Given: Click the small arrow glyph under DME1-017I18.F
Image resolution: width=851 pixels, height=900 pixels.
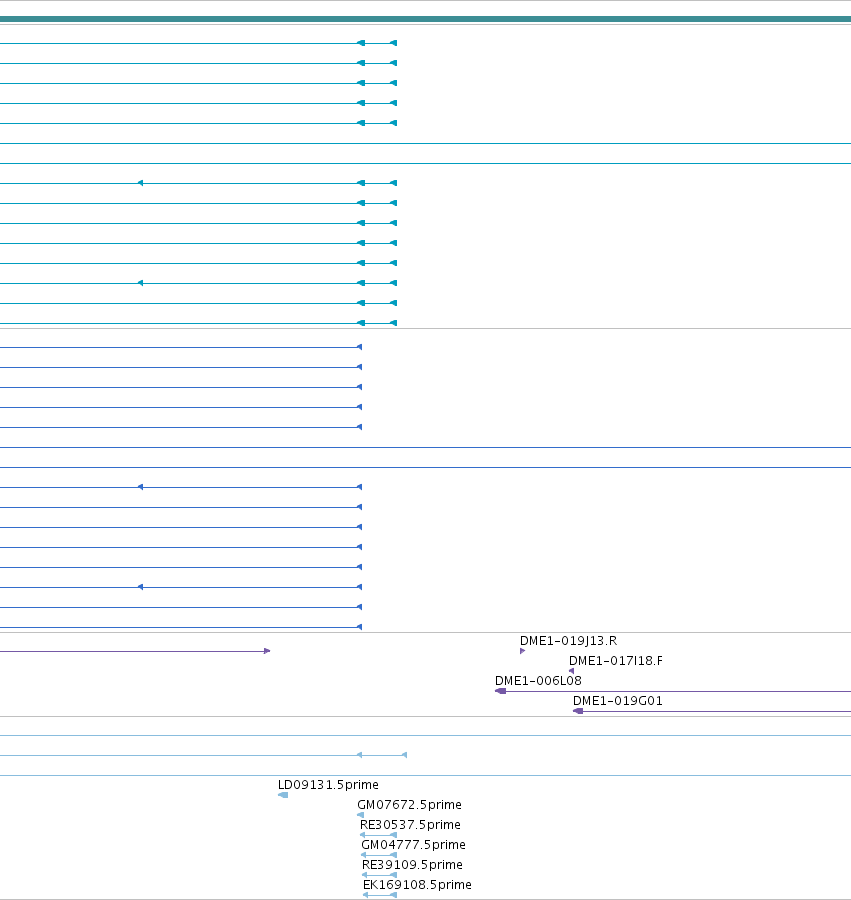Looking at the screenshot, I should [x=571, y=671].
